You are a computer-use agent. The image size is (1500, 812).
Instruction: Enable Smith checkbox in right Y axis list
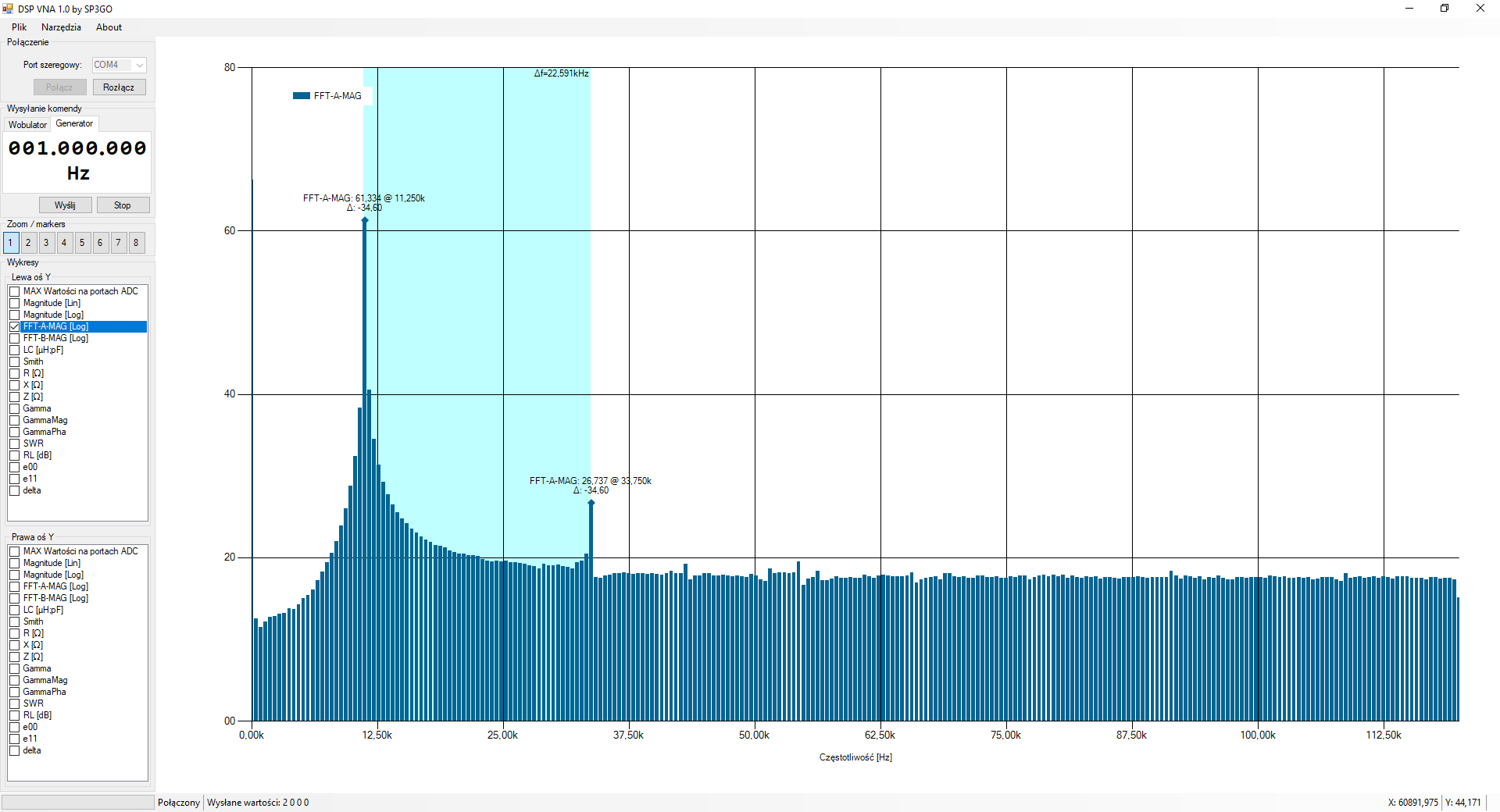pyautogui.click(x=15, y=621)
